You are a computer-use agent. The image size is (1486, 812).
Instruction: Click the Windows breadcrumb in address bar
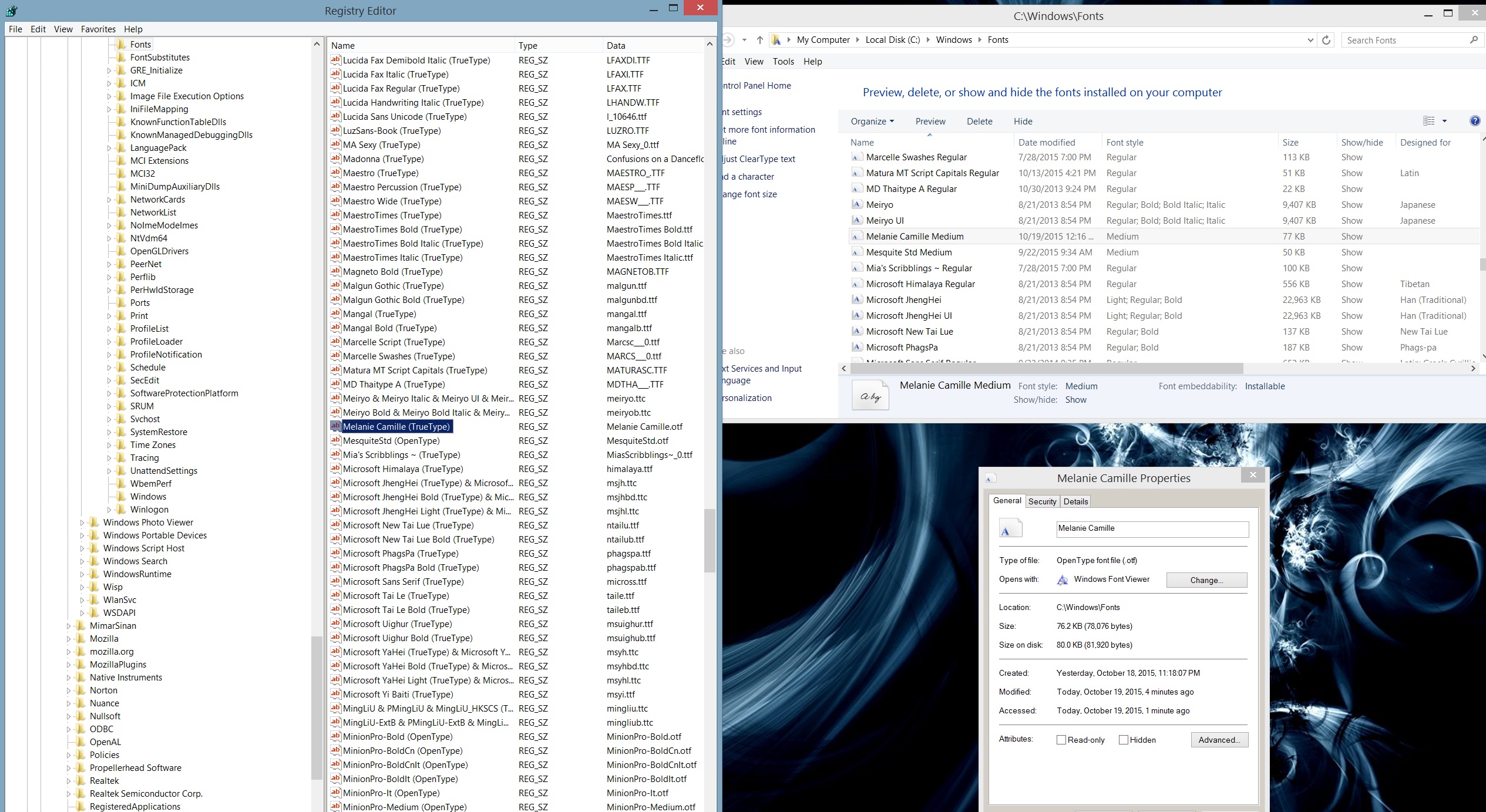(x=954, y=40)
